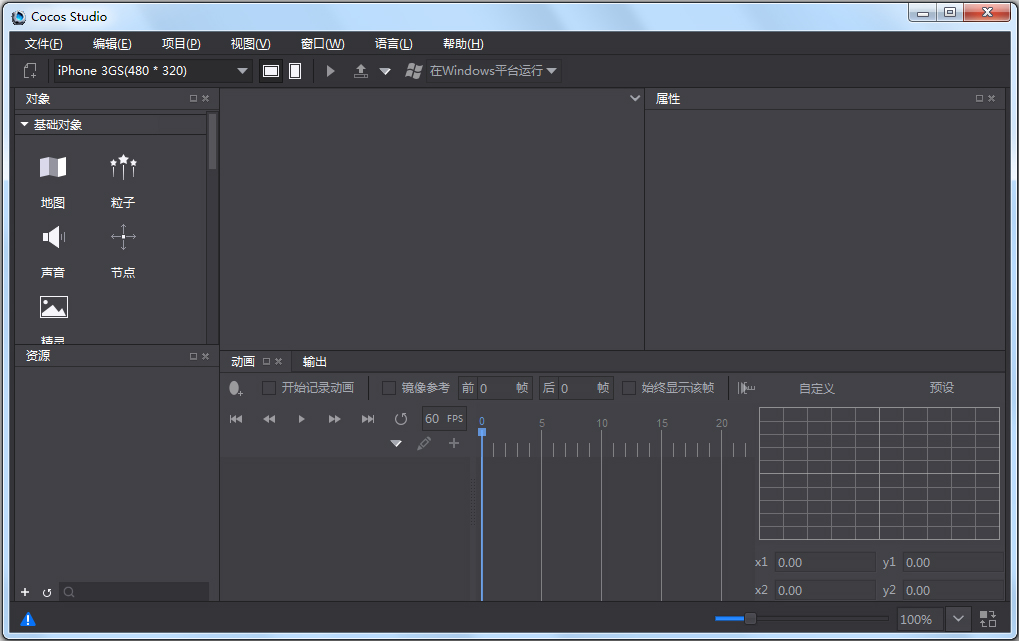Enable 始终显示该帧 checkbox
The height and width of the screenshot is (641, 1019).
click(x=629, y=388)
